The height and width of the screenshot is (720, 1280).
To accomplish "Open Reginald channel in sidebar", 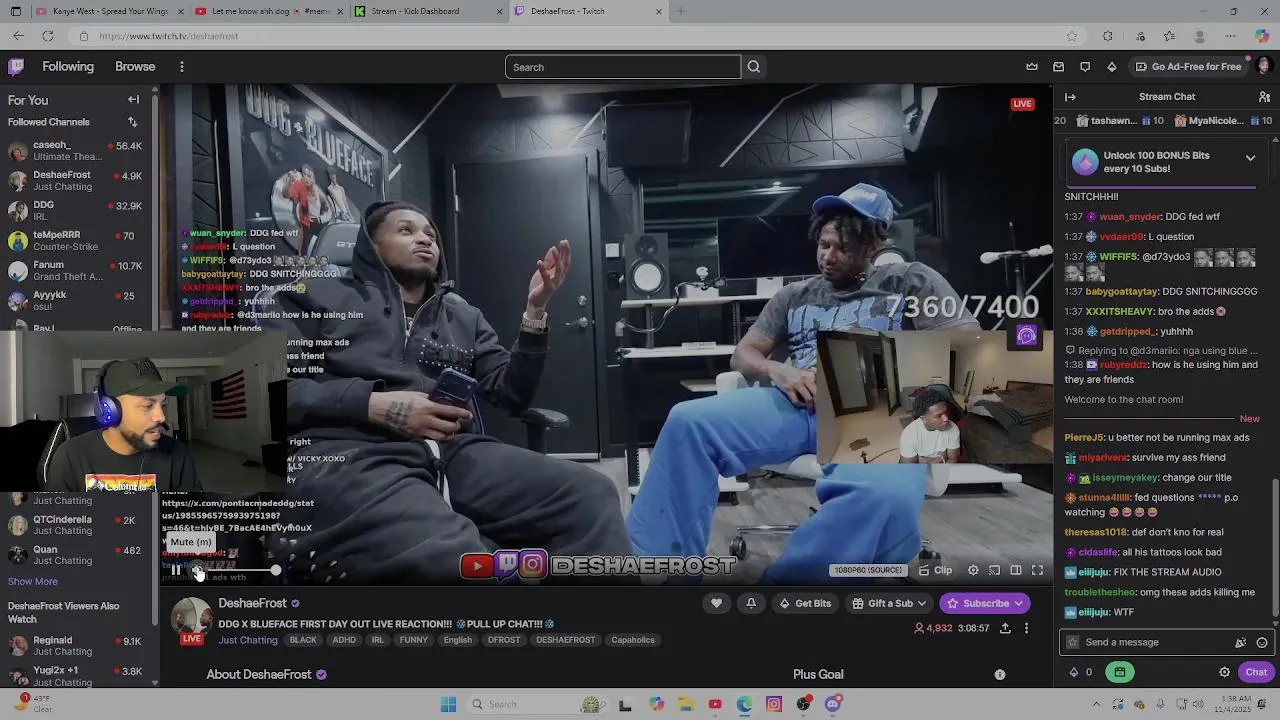I will pyautogui.click(x=76, y=646).
